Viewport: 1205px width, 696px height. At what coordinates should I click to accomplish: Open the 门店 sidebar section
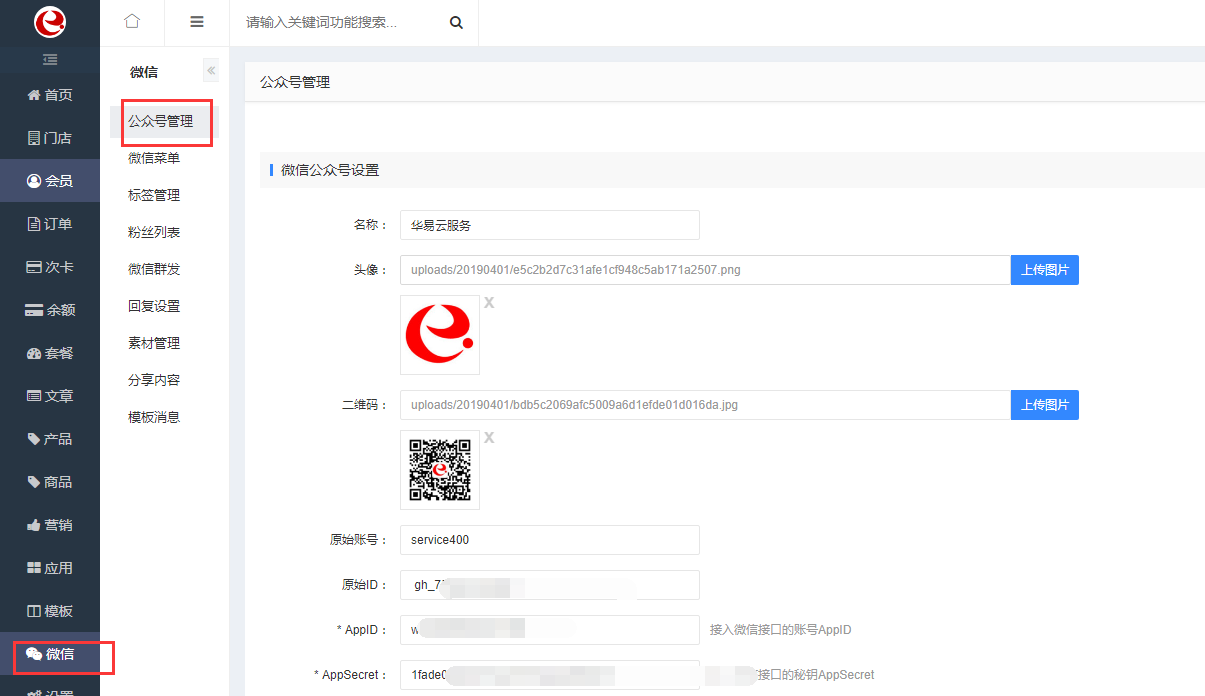[x=50, y=138]
